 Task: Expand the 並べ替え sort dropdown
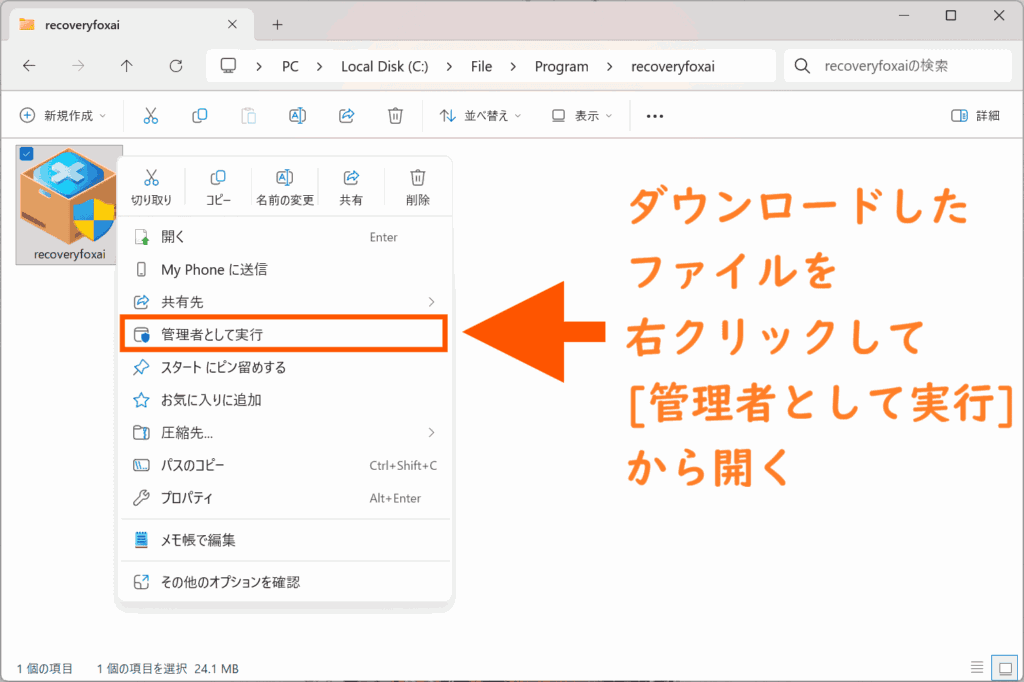click(x=481, y=116)
